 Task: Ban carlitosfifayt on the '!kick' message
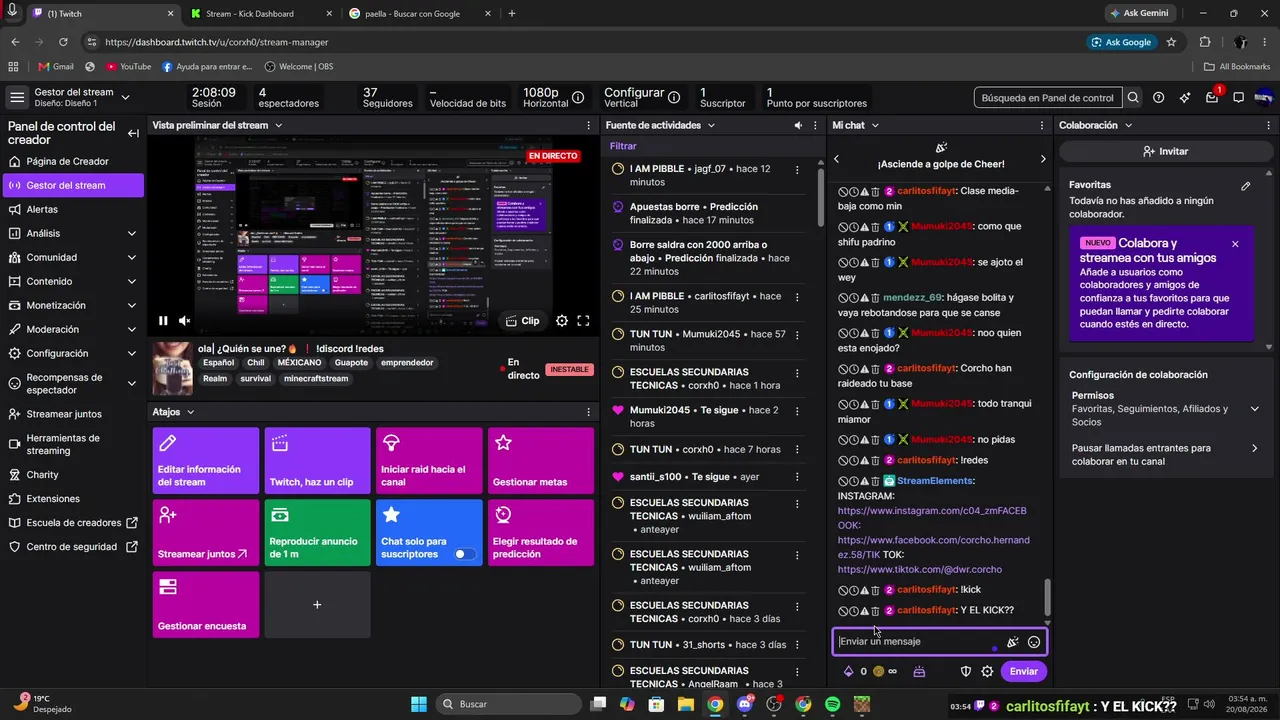(x=843, y=590)
